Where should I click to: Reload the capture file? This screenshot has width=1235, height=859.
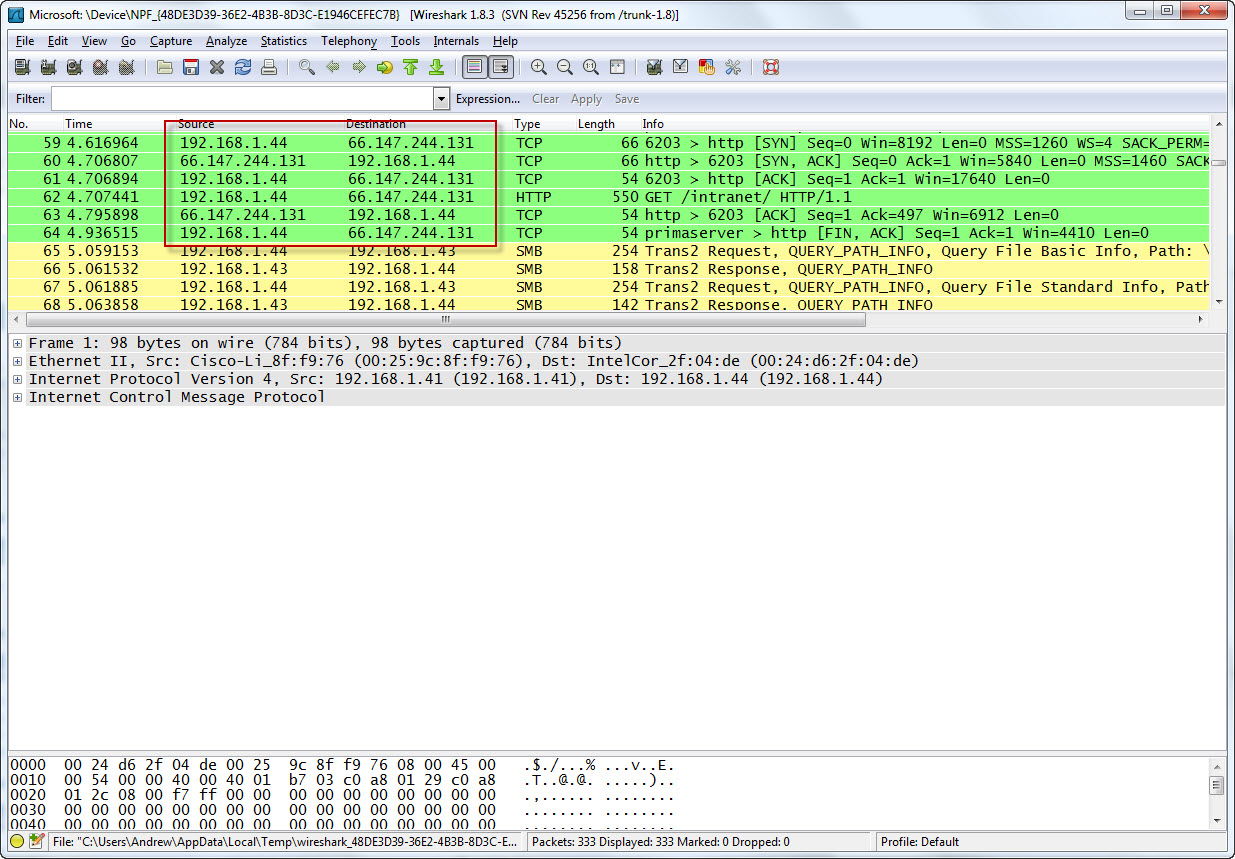[243, 67]
